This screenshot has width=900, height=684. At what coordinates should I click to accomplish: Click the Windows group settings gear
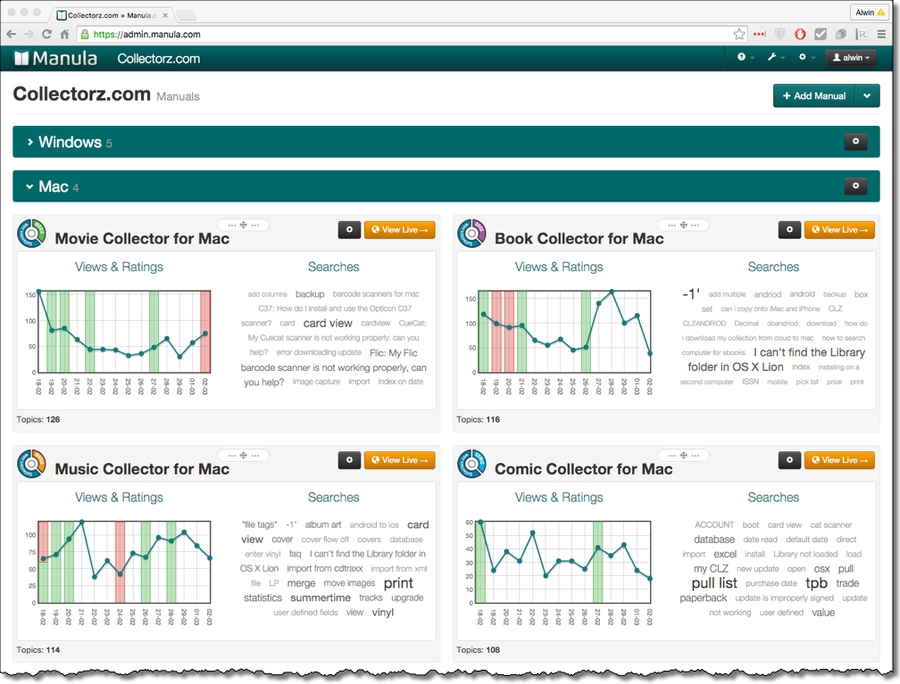tap(855, 142)
